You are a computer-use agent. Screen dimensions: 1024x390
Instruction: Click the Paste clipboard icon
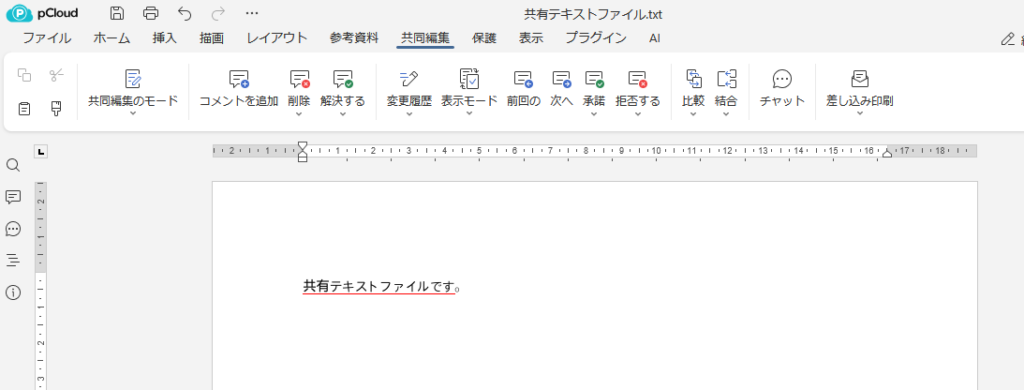24,109
